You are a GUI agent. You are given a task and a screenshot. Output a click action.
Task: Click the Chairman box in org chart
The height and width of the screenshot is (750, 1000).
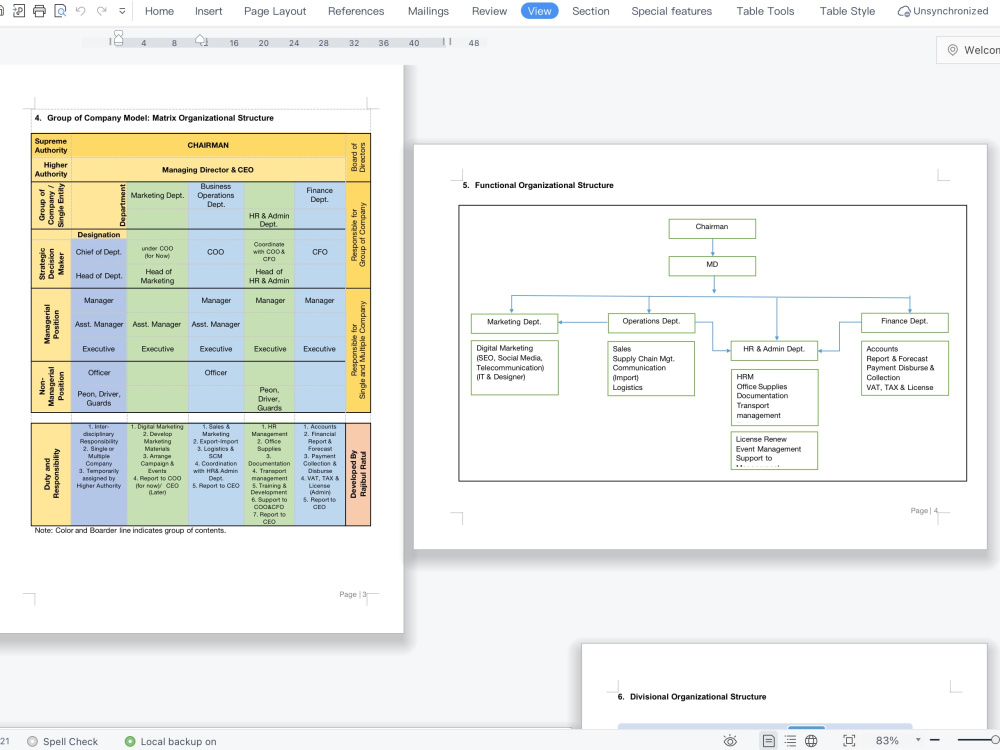712,228
